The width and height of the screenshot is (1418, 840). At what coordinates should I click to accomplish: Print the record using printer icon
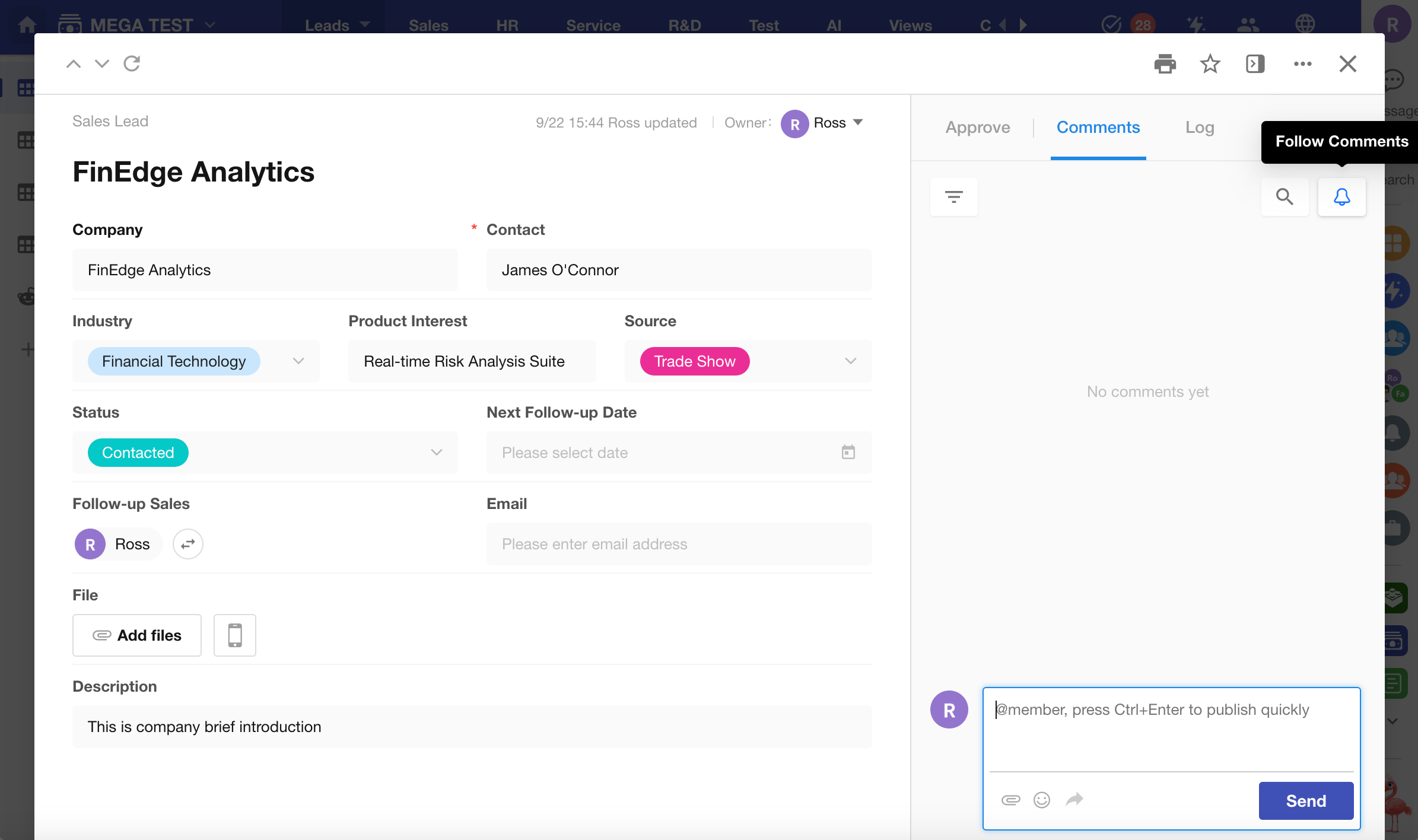coord(1165,63)
